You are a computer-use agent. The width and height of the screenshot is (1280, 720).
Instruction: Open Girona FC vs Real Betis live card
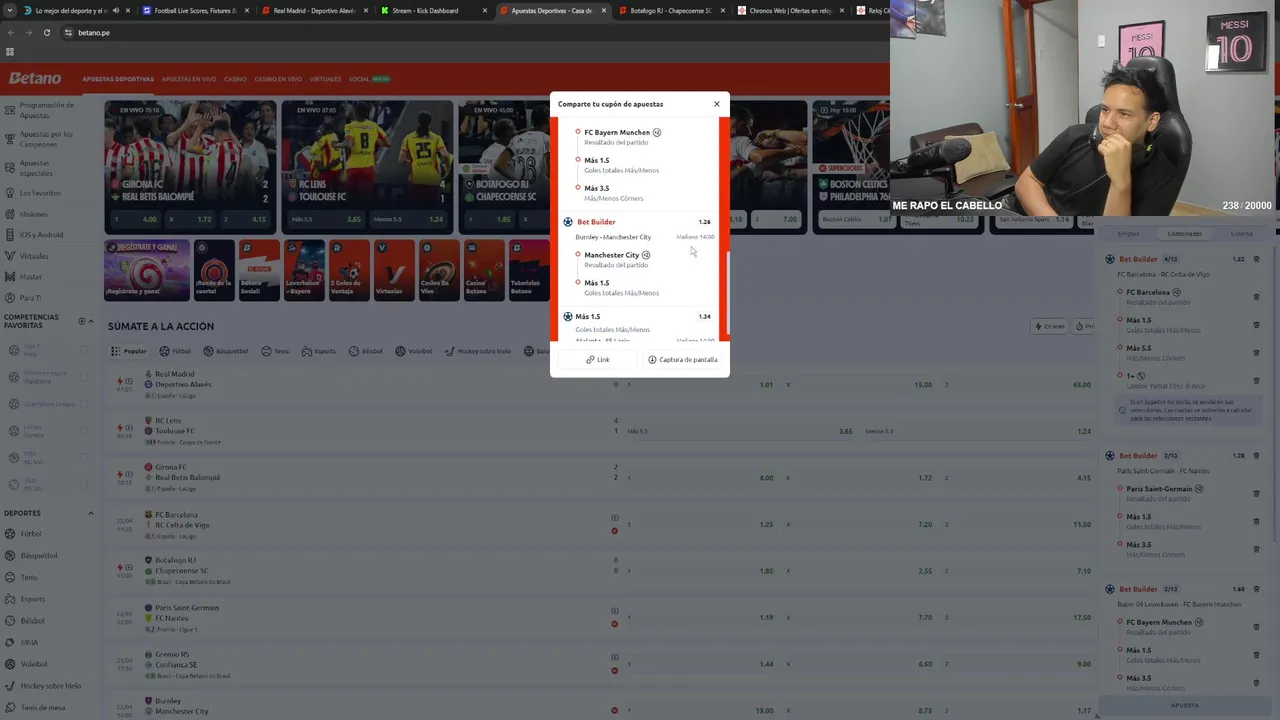click(x=190, y=166)
